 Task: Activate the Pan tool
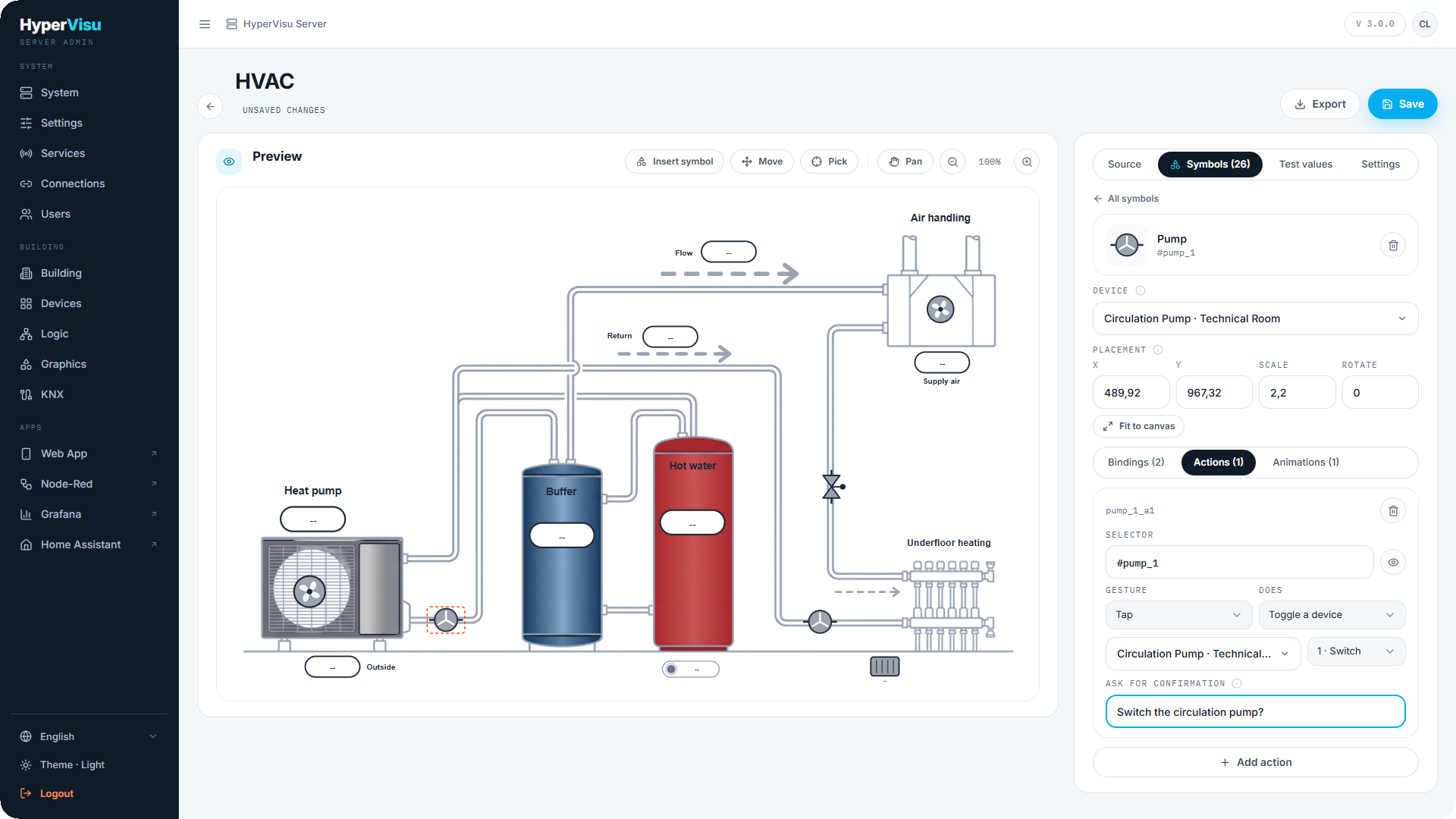click(905, 162)
